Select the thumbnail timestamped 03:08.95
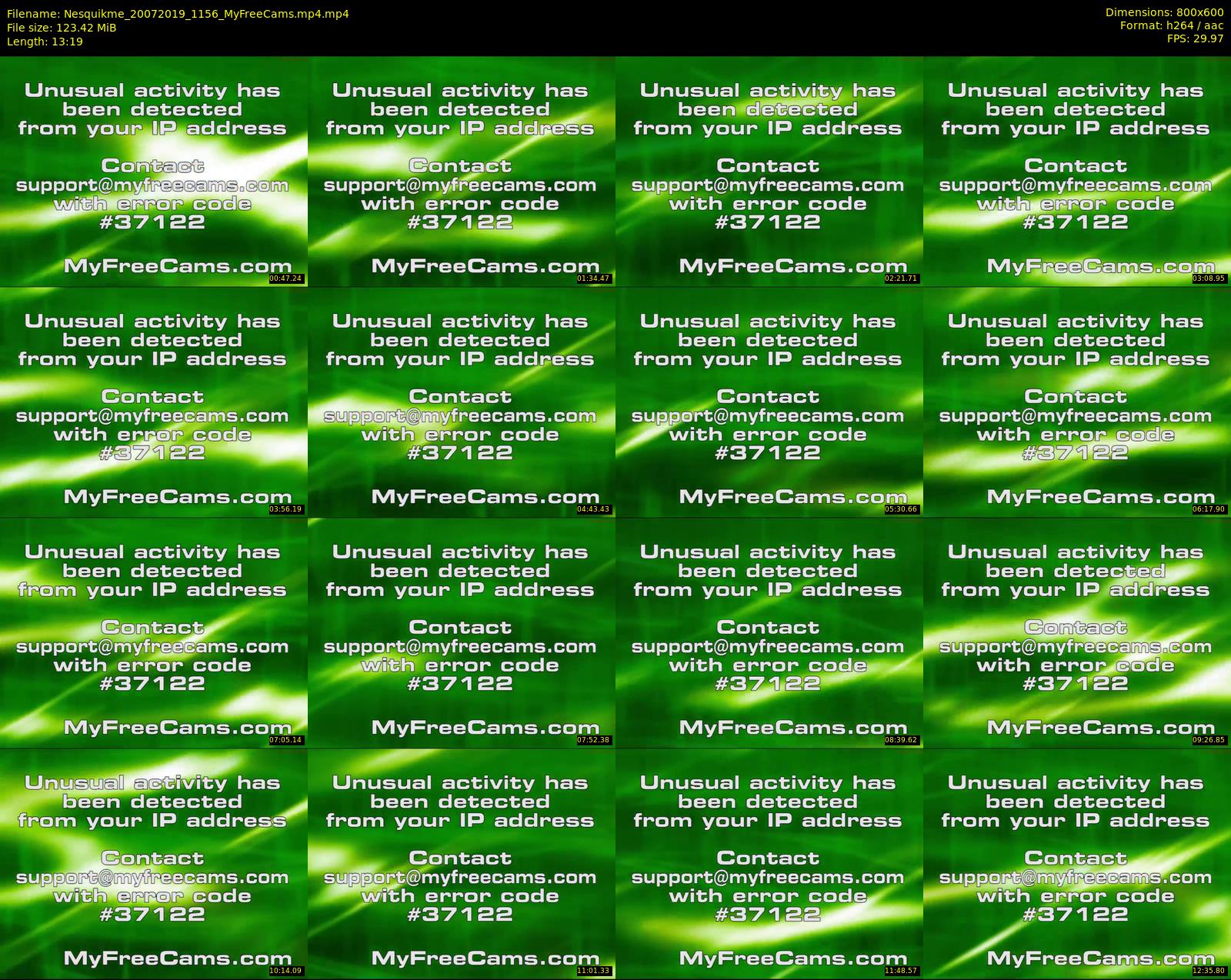 (x=1076, y=171)
